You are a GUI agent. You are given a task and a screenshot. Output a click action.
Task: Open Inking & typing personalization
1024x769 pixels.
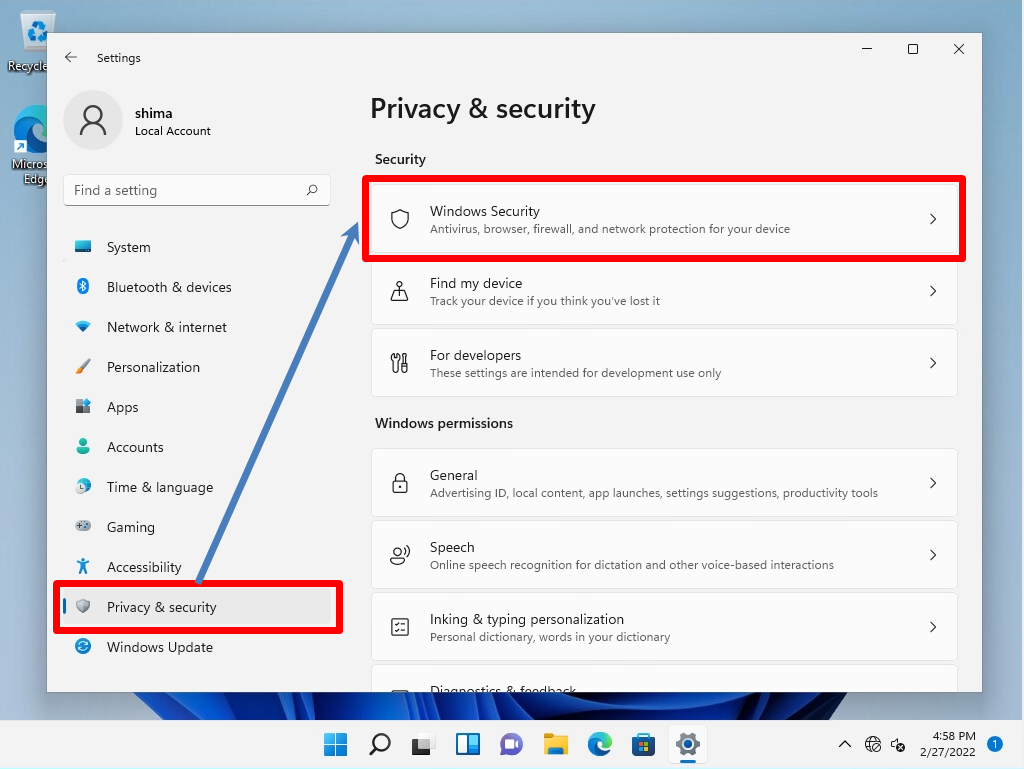click(664, 627)
